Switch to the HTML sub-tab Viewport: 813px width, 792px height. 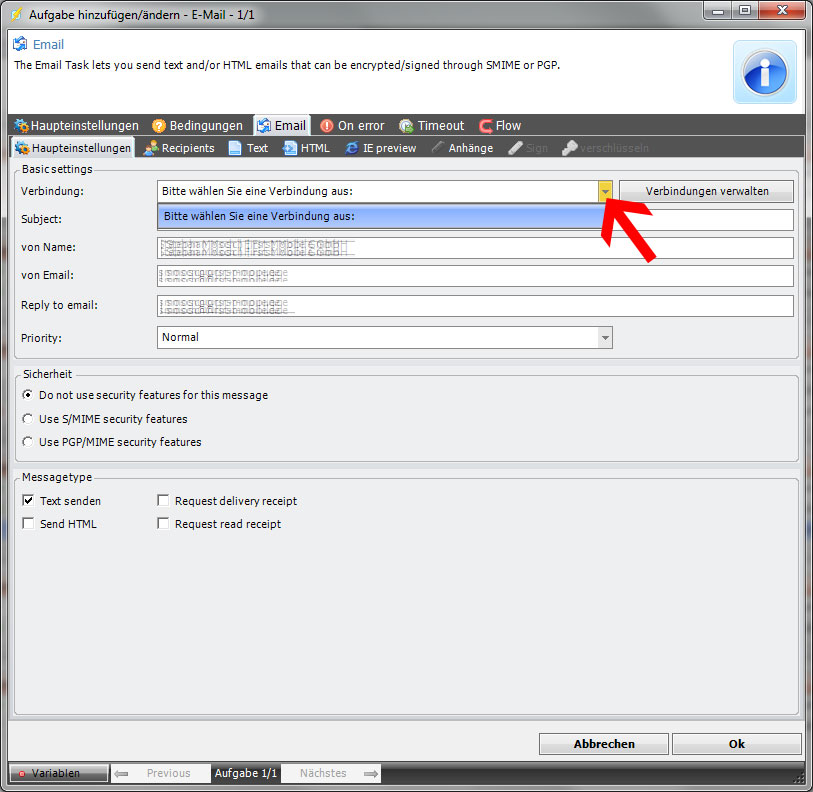click(307, 148)
